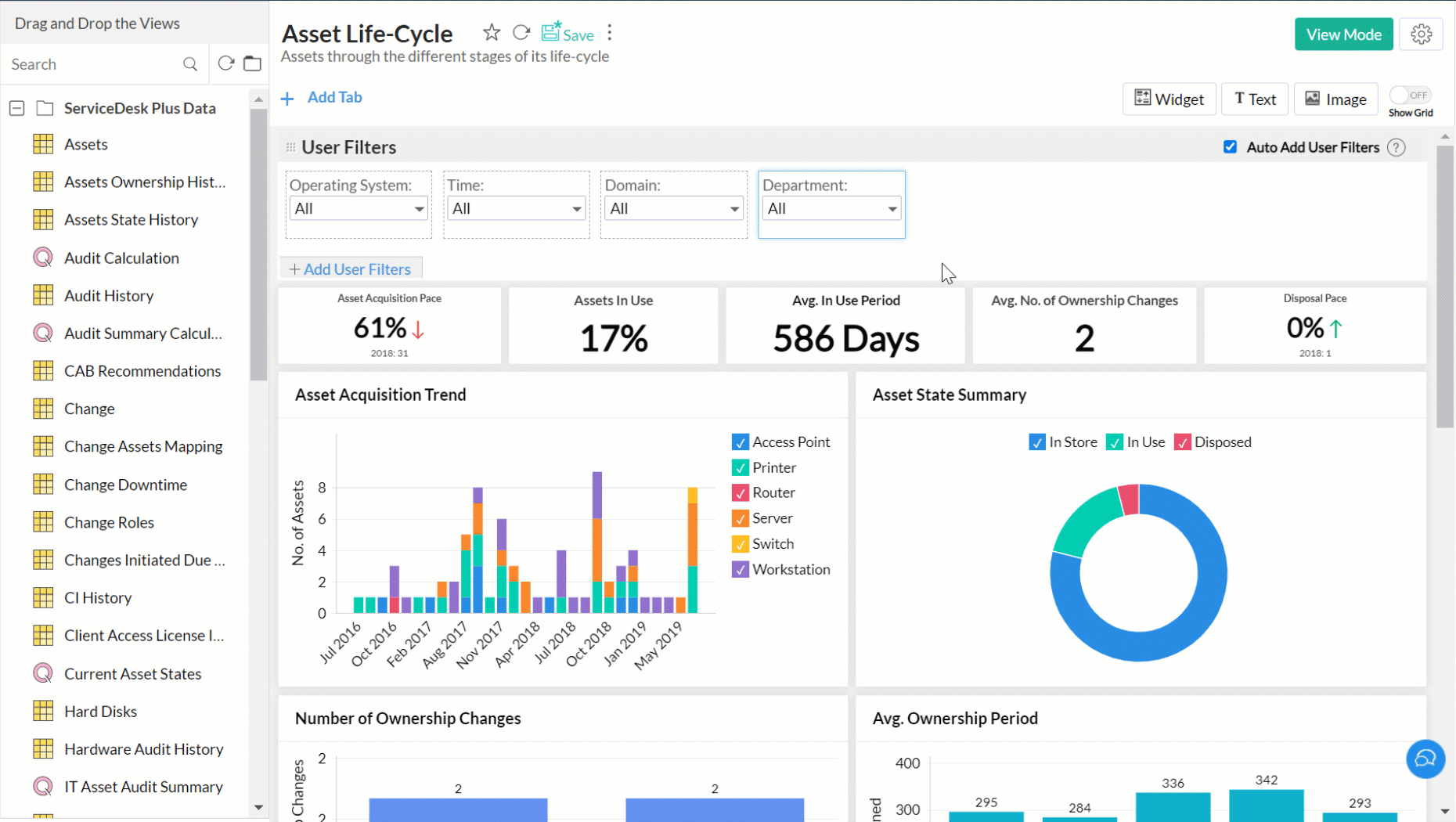Mark dashboard as favorite with star icon
Viewport: 1456px width, 822px height.
(x=491, y=33)
